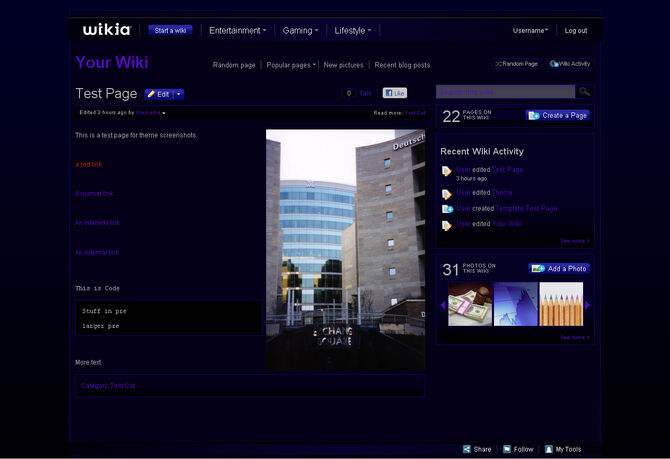The width and height of the screenshot is (670, 459).
Task: Click See more under the photos module
Action: (575, 338)
